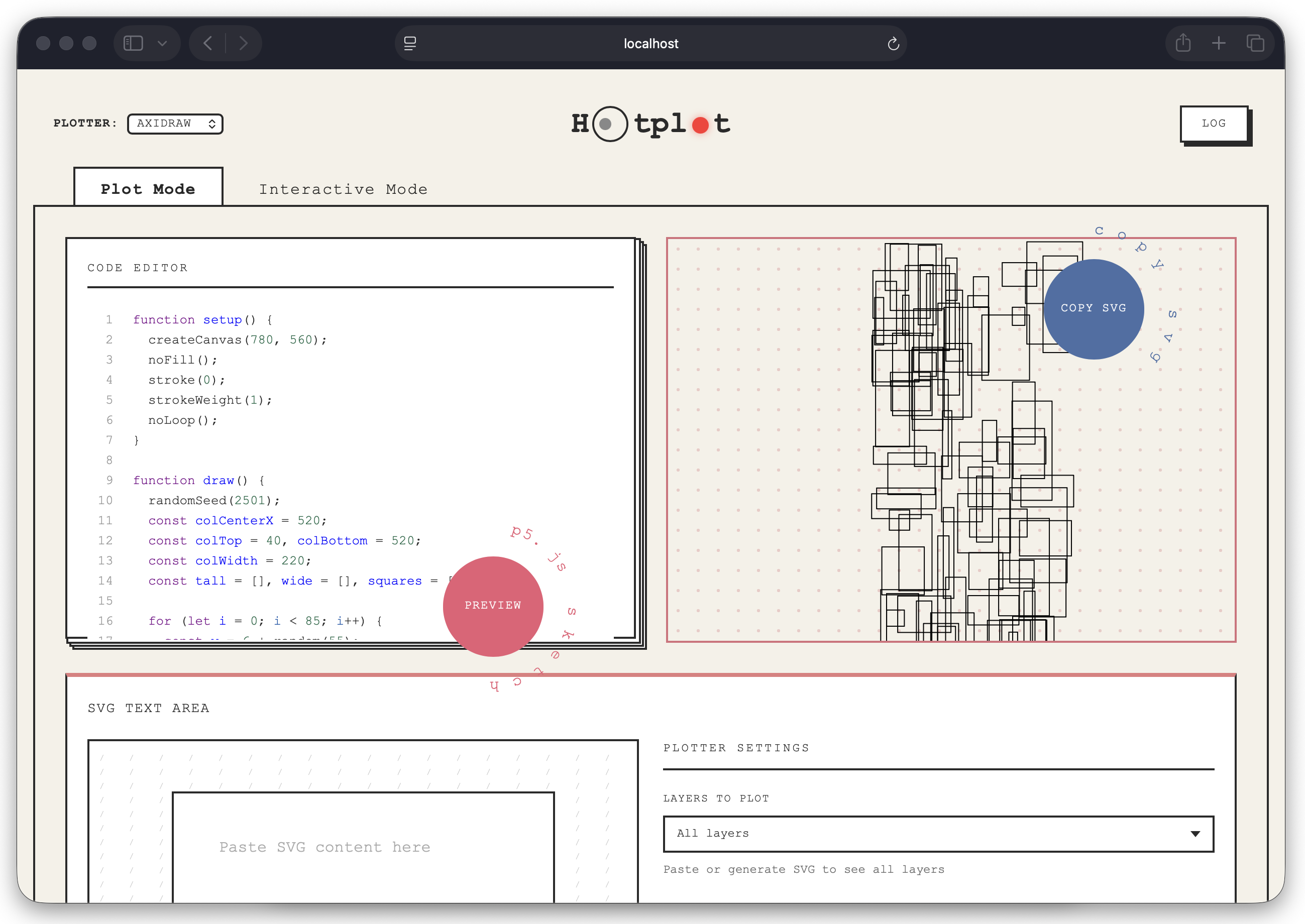Show tab overview icon
Screen dimensions: 1305x924
pos(1254,43)
